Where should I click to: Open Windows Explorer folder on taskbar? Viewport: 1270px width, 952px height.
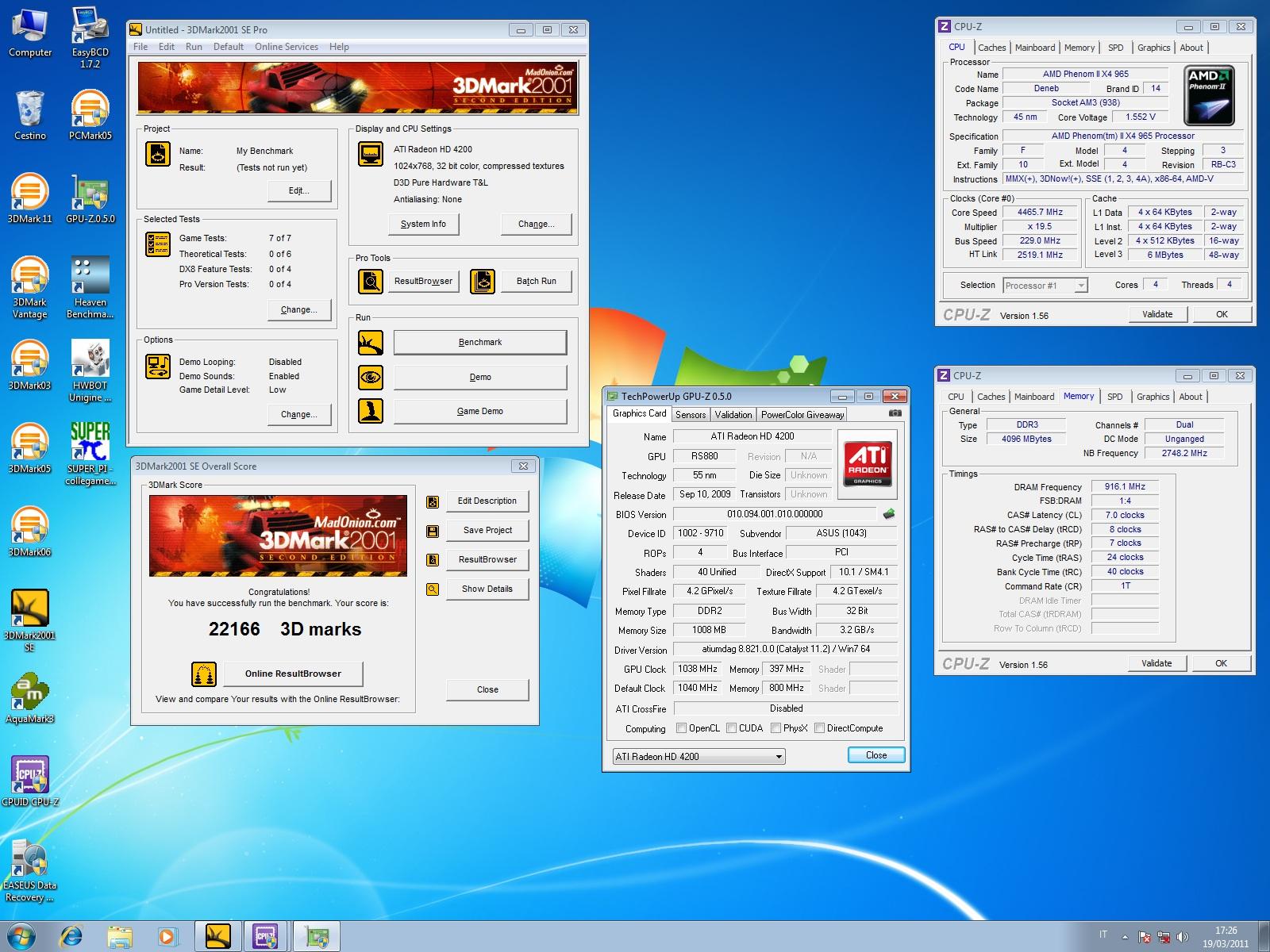coord(119,937)
